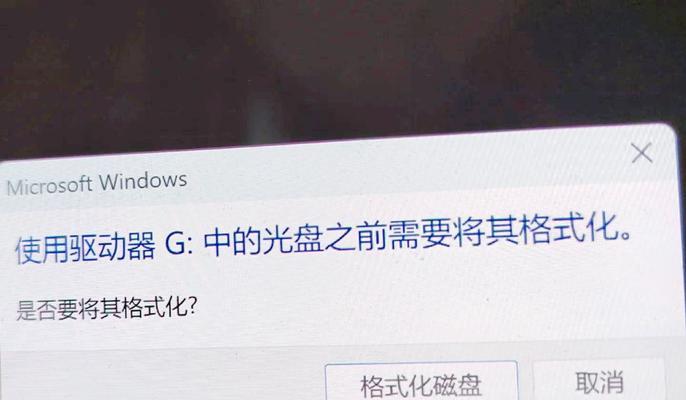Dismiss the format prompt with 取消
The height and width of the screenshot is (400, 686).
pos(599,380)
